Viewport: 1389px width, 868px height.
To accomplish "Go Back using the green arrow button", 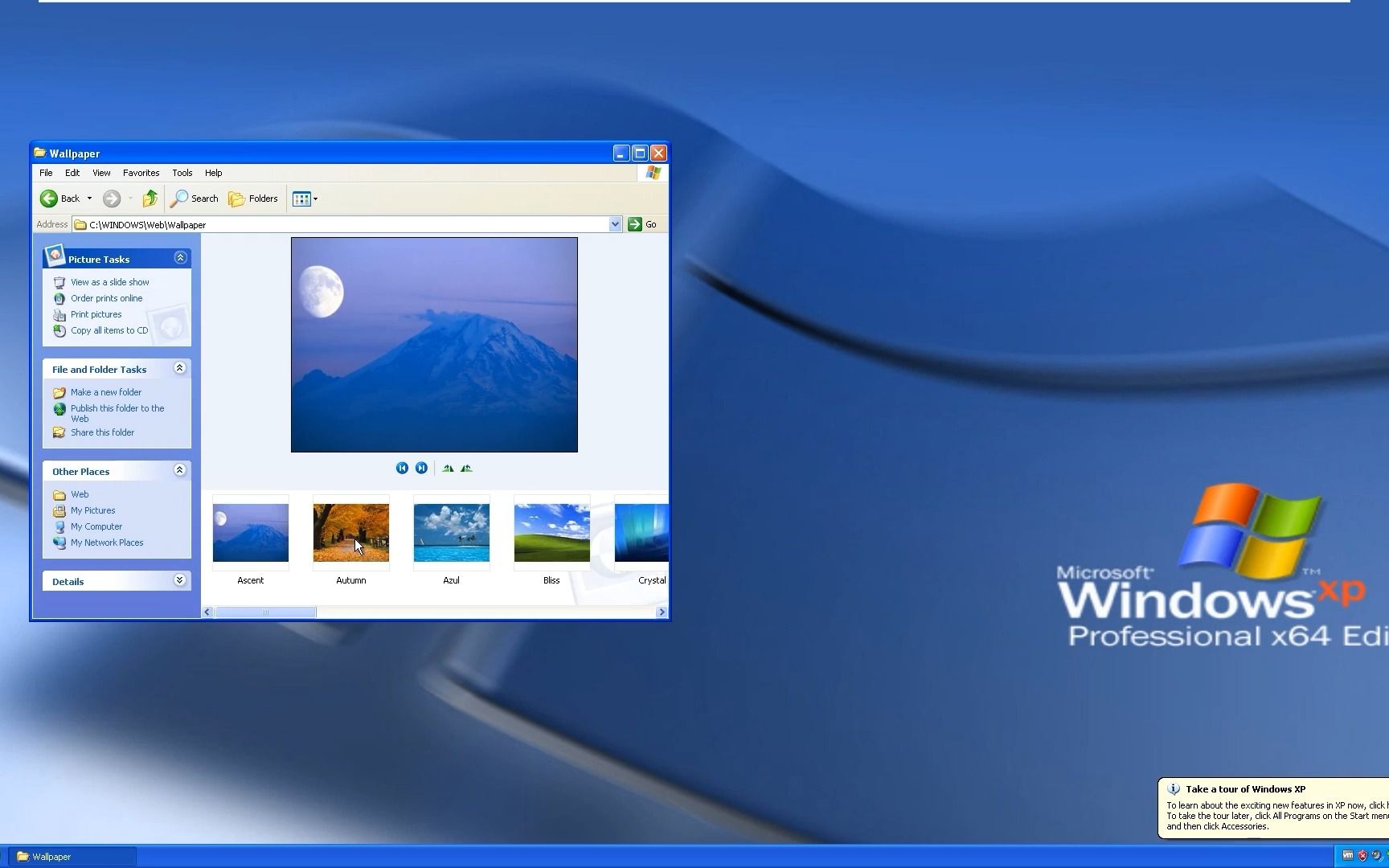I will pos(60,199).
